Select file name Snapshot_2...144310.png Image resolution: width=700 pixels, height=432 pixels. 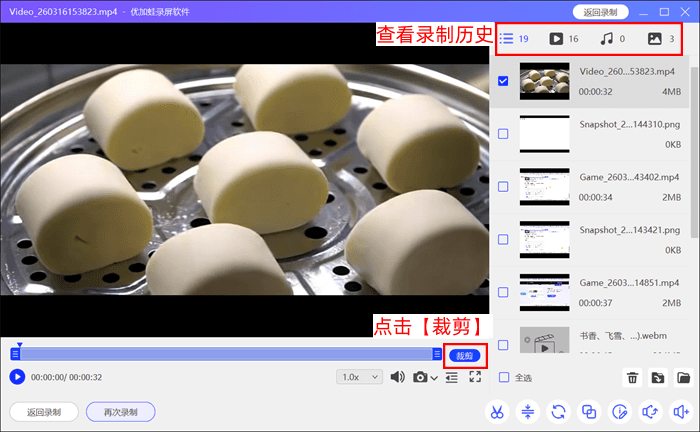630,125
